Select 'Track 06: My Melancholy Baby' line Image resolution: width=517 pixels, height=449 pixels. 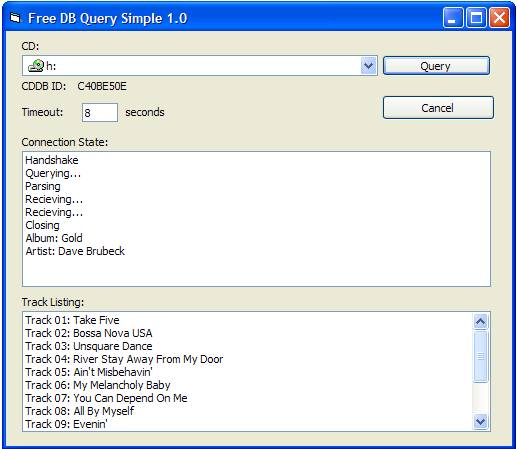pos(98,385)
